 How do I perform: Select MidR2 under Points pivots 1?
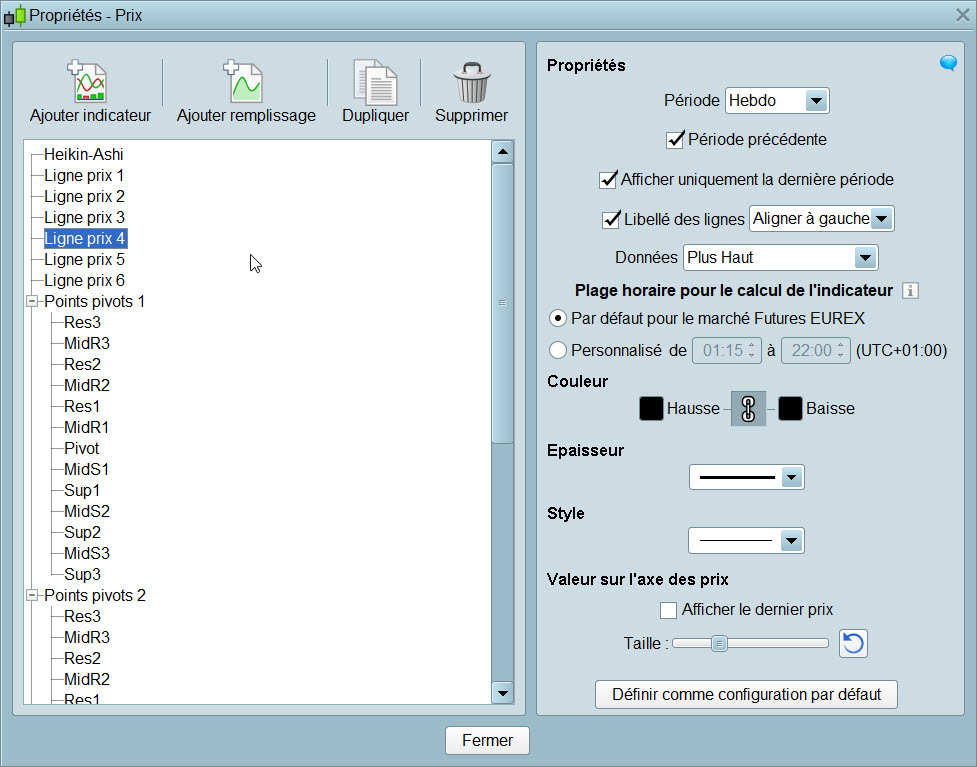[87, 386]
